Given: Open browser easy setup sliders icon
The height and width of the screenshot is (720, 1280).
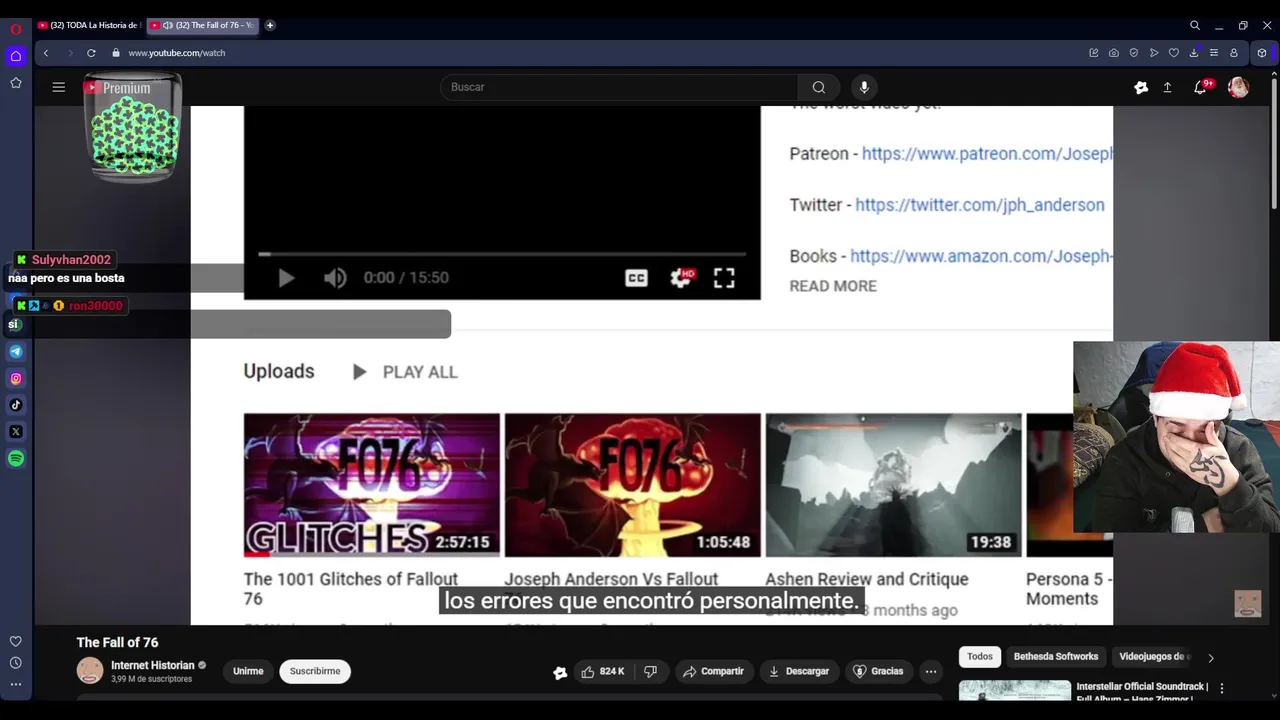Looking at the screenshot, I should 1214,53.
